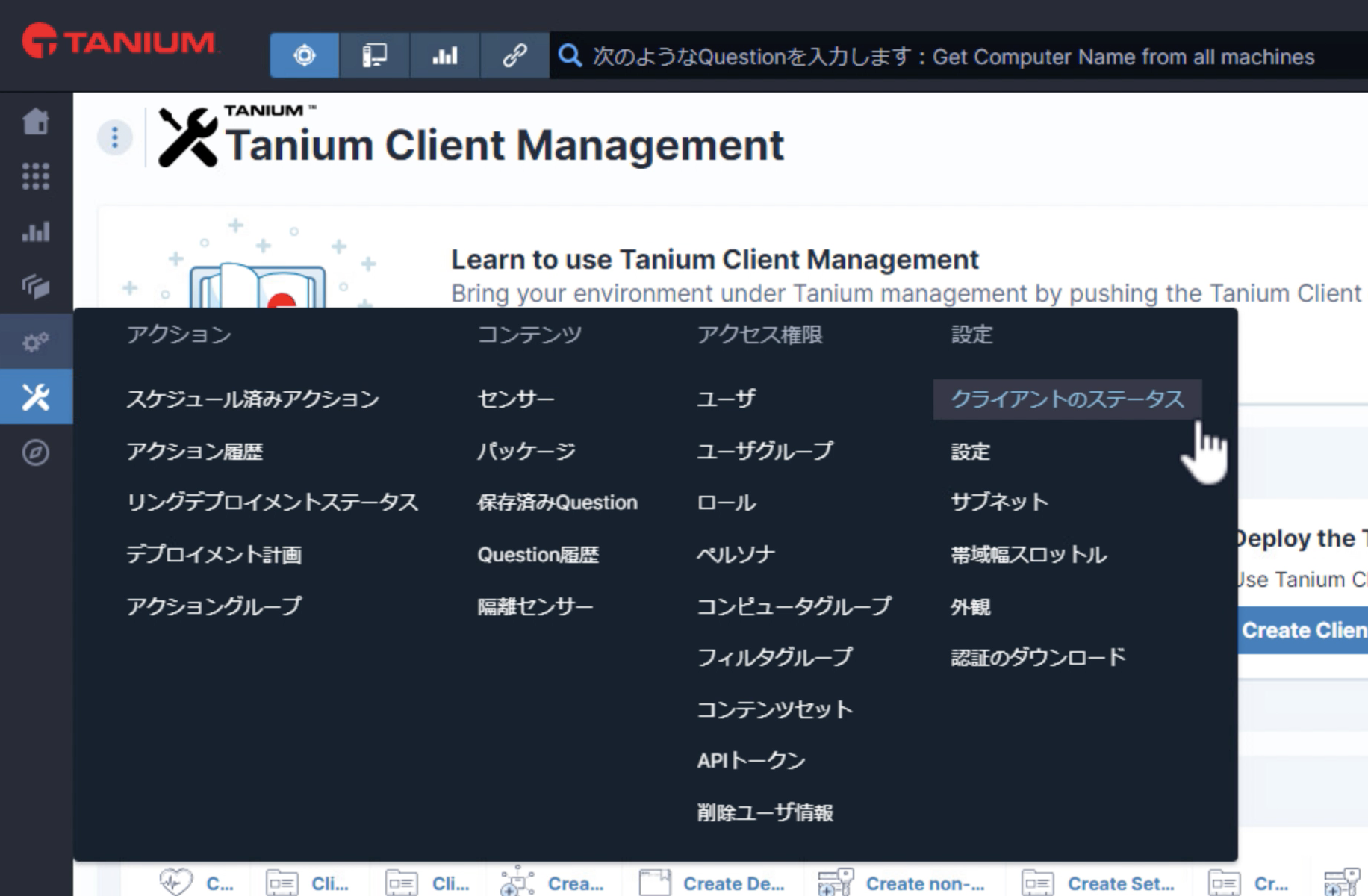Open the bar chart toolbar icon
Image resolution: width=1368 pixels, height=896 pixels.
click(x=444, y=55)
